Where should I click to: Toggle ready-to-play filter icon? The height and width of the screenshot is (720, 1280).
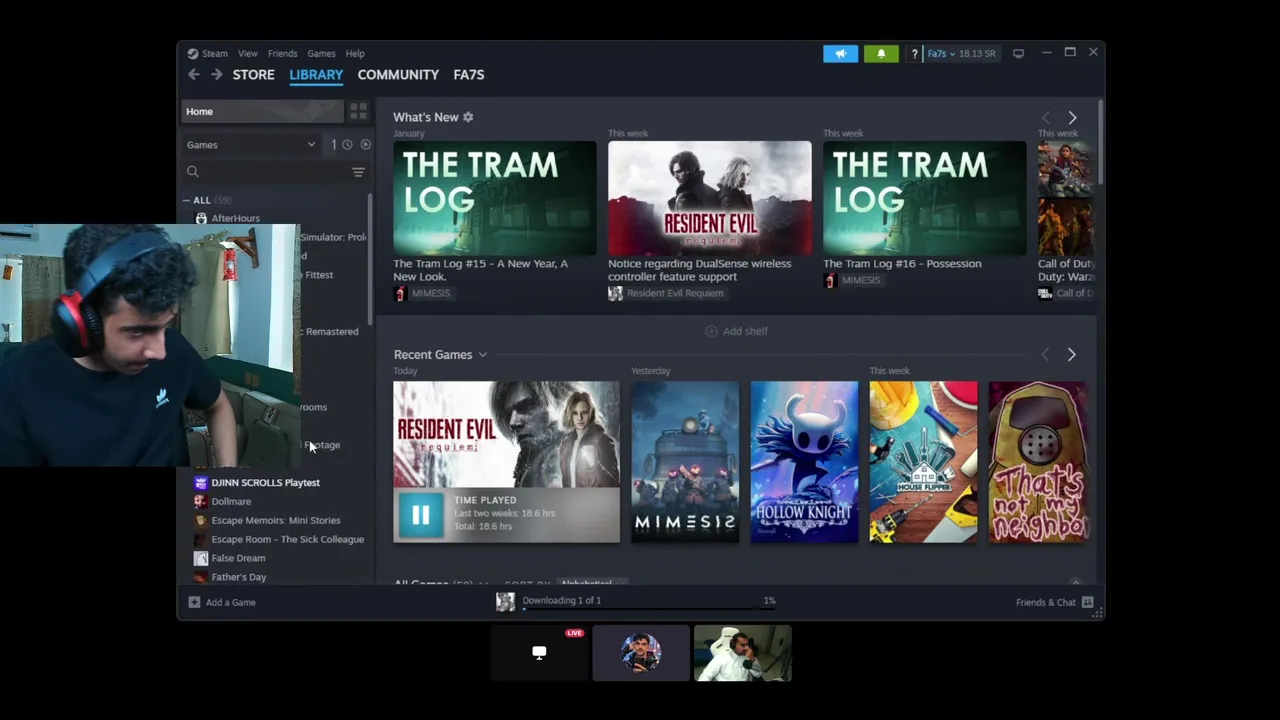[365, 145]
